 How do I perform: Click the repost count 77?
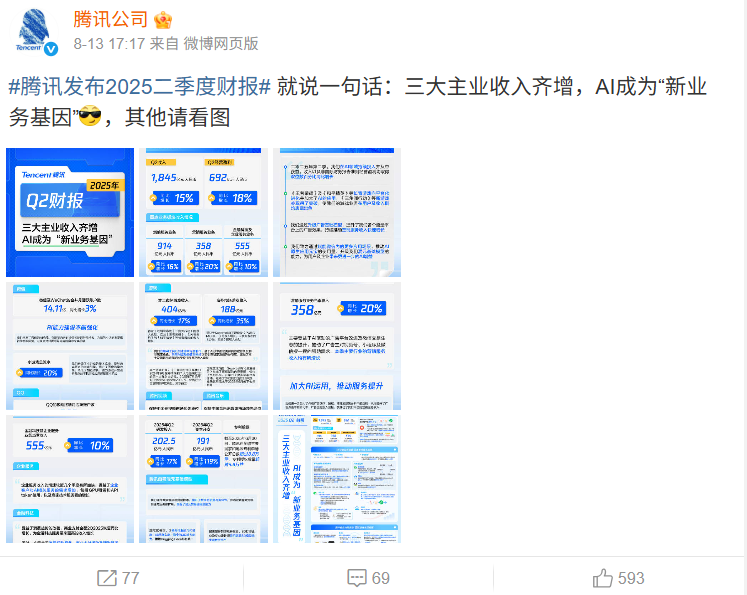coord(131,578)
